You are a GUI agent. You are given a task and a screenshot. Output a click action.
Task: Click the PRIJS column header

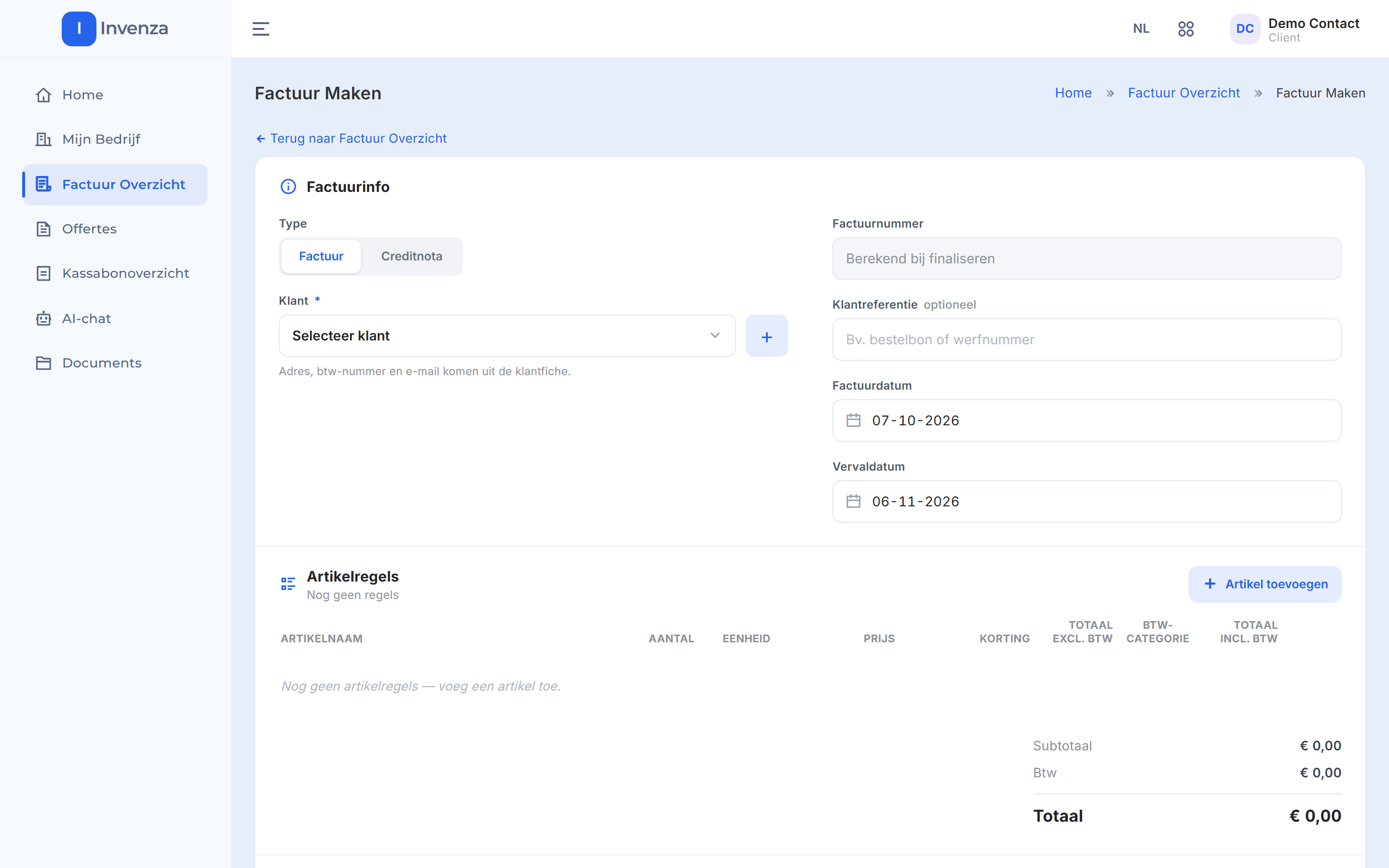(x=879, y=638)
